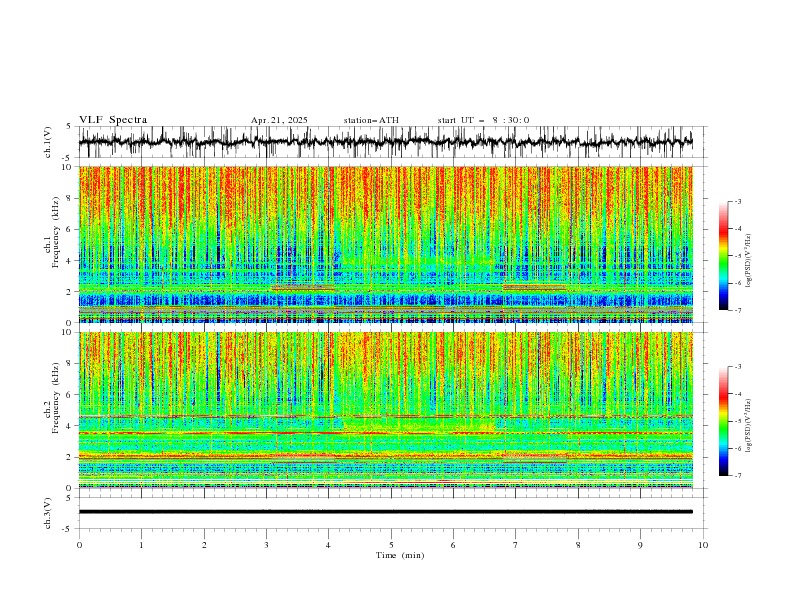
Task: Click the ch.2 Frequency (kHz) axis label
Action: tap(52, 397)
